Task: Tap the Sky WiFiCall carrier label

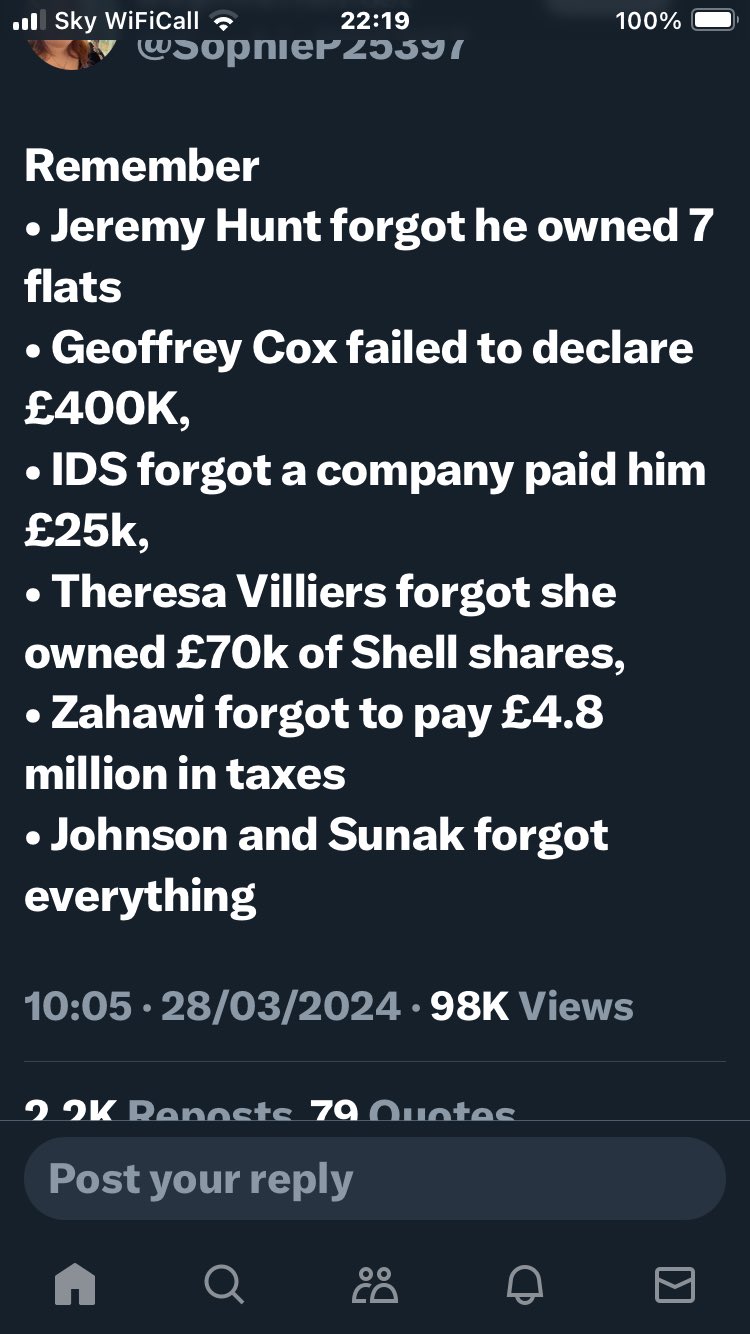Action: point(127,20)
